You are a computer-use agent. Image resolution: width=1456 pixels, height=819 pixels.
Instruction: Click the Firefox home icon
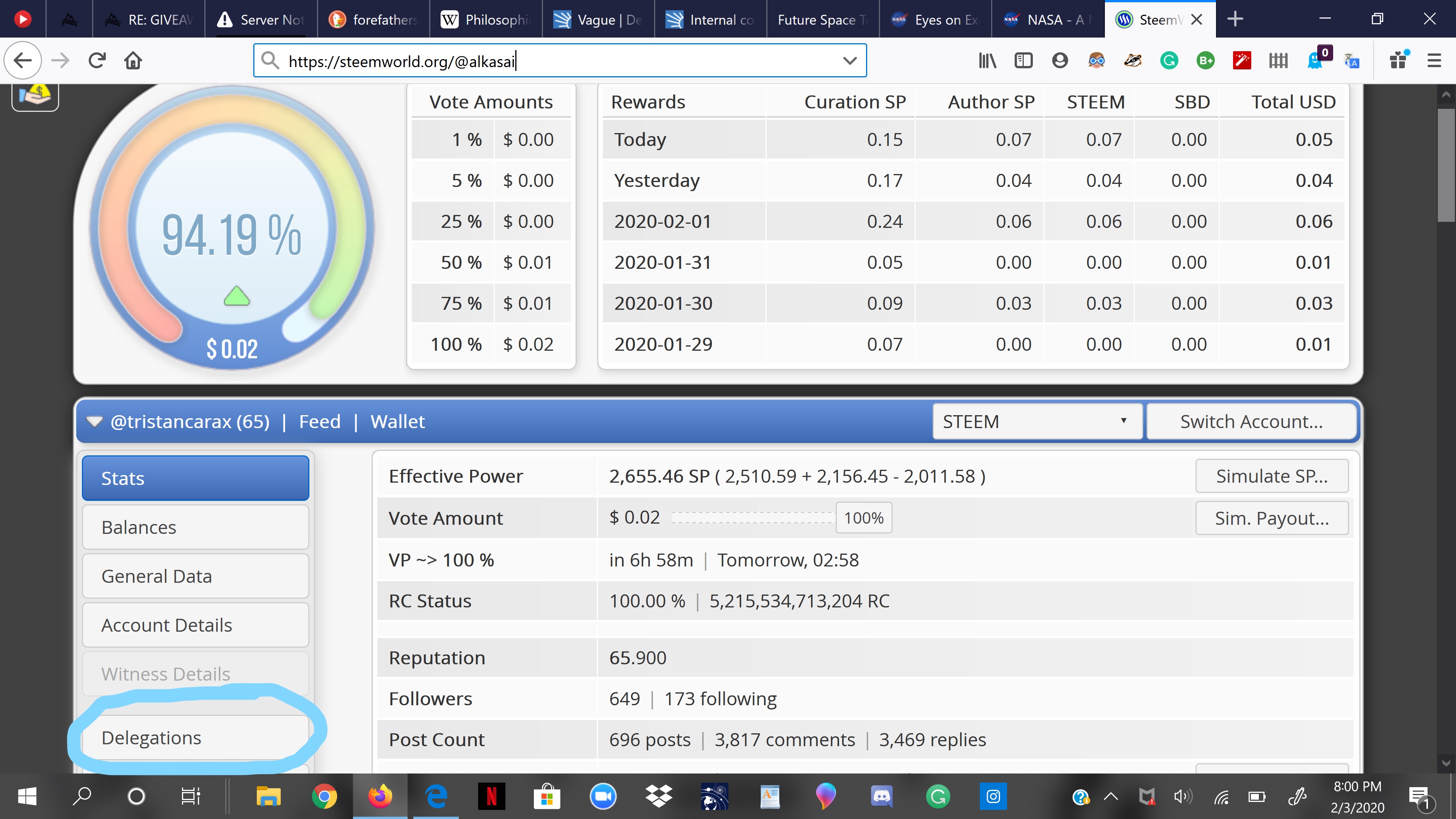tap(133, 61)
